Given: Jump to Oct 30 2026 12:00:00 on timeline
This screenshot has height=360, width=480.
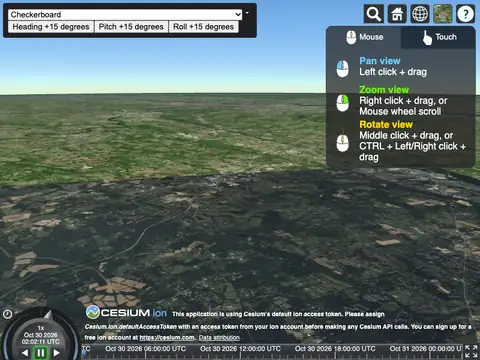Looking at the screenshot, I should pos(240,349).
